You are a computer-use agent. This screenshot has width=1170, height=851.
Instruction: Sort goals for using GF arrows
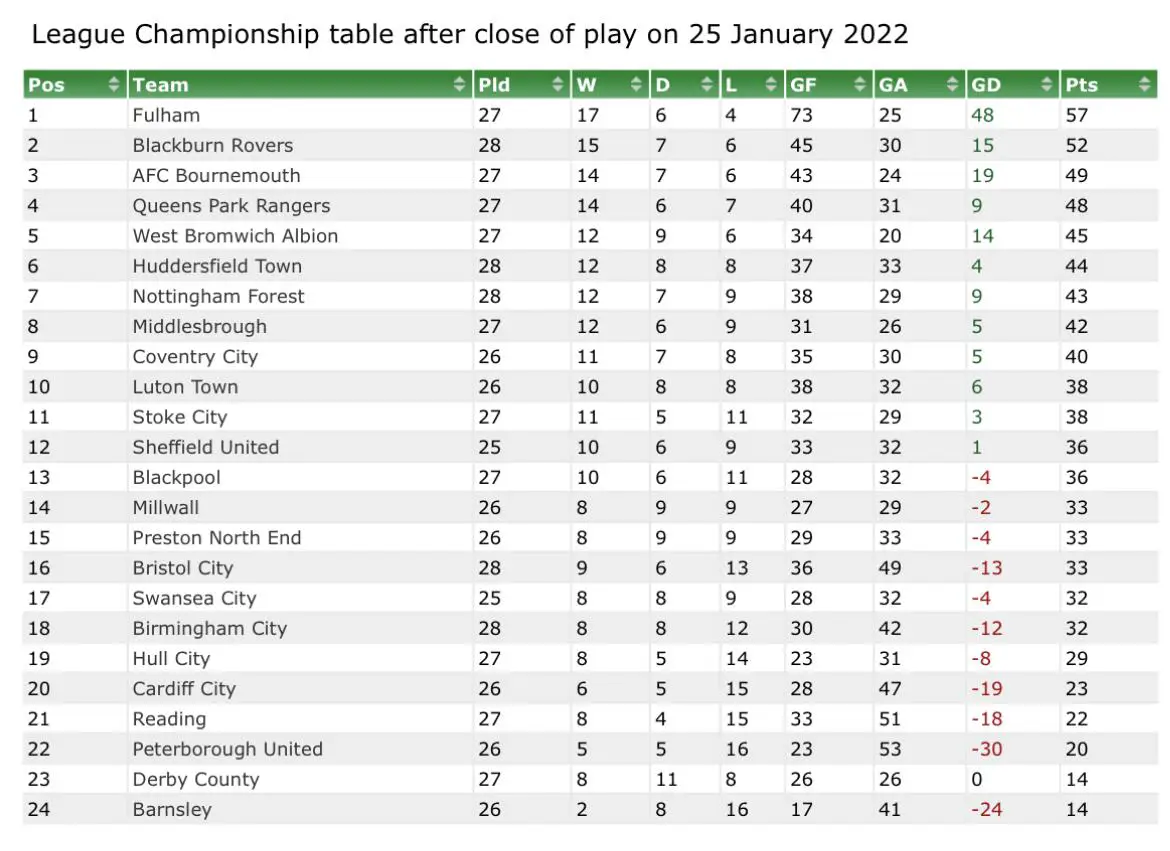pos(860,84)
